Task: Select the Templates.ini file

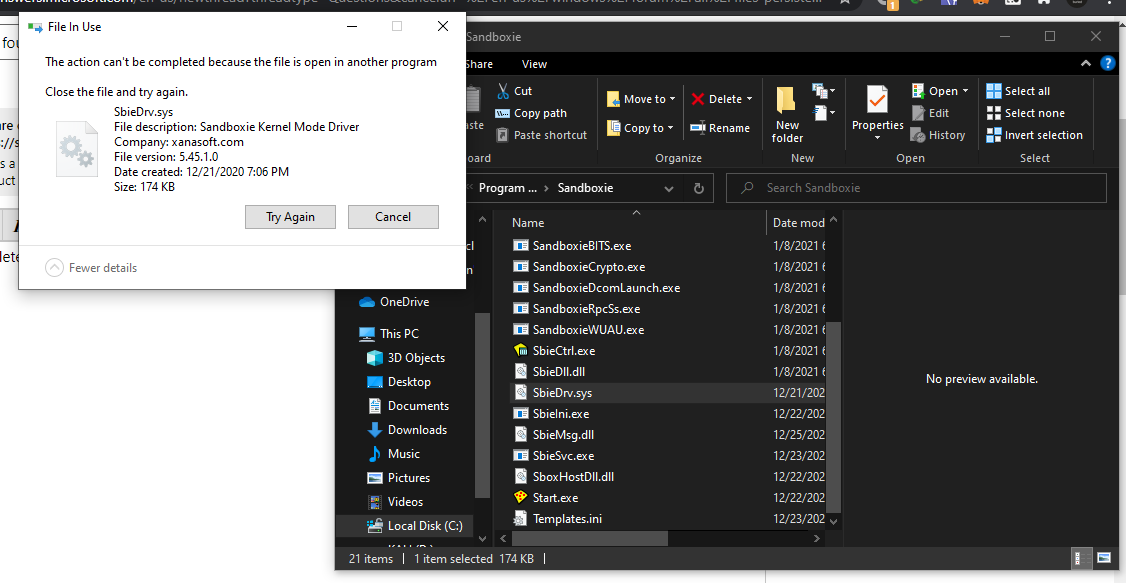Action: (x=567, y=518)
